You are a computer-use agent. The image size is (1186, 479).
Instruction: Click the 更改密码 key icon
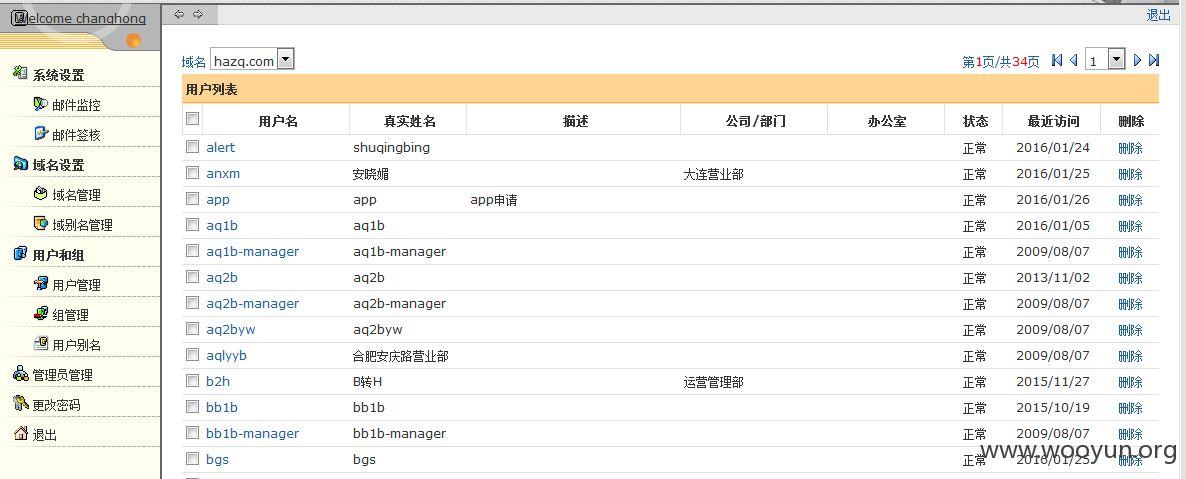coord(20,403)
